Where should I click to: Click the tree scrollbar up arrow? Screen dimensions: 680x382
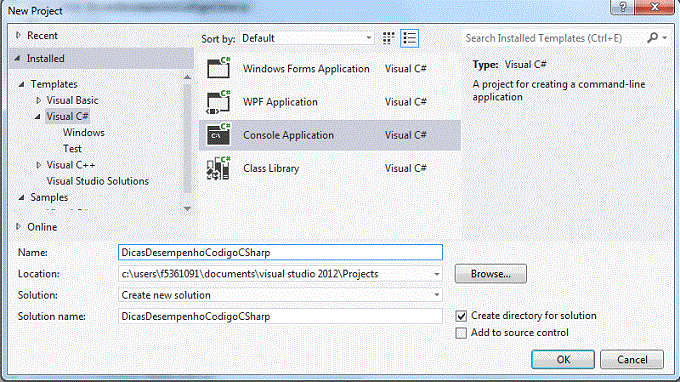pyautogui.click(x=187, y=77)
